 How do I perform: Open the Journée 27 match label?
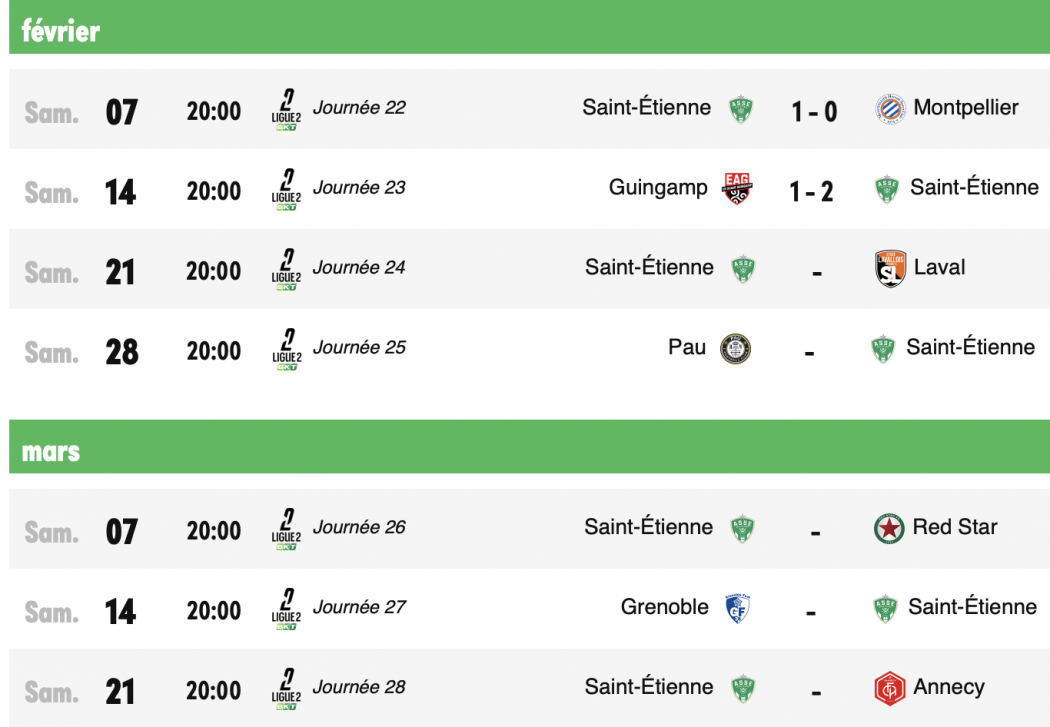359,608
